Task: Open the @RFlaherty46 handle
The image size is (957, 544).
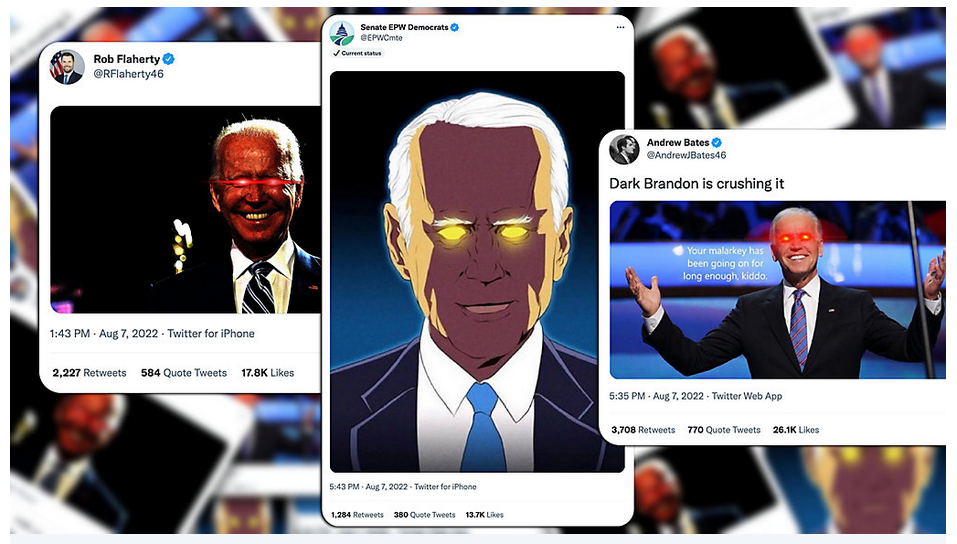Action: click(x=128, y=74)
